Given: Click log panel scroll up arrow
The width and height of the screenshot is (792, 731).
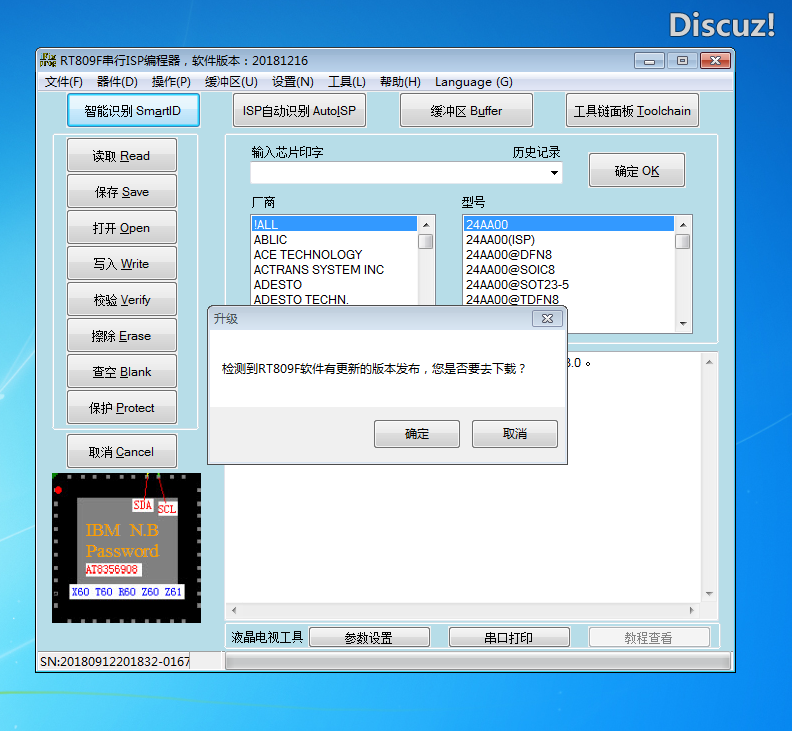Looking at the screenshot, I should [709, 362].
